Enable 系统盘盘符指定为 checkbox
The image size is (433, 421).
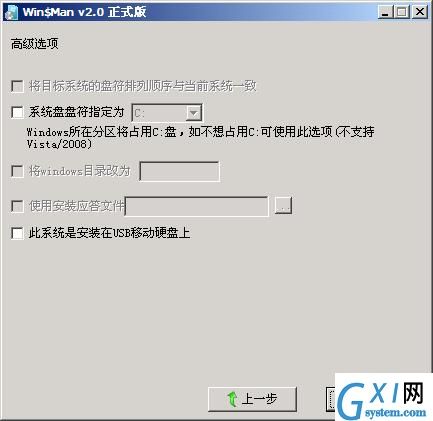(x=17, y=112)
